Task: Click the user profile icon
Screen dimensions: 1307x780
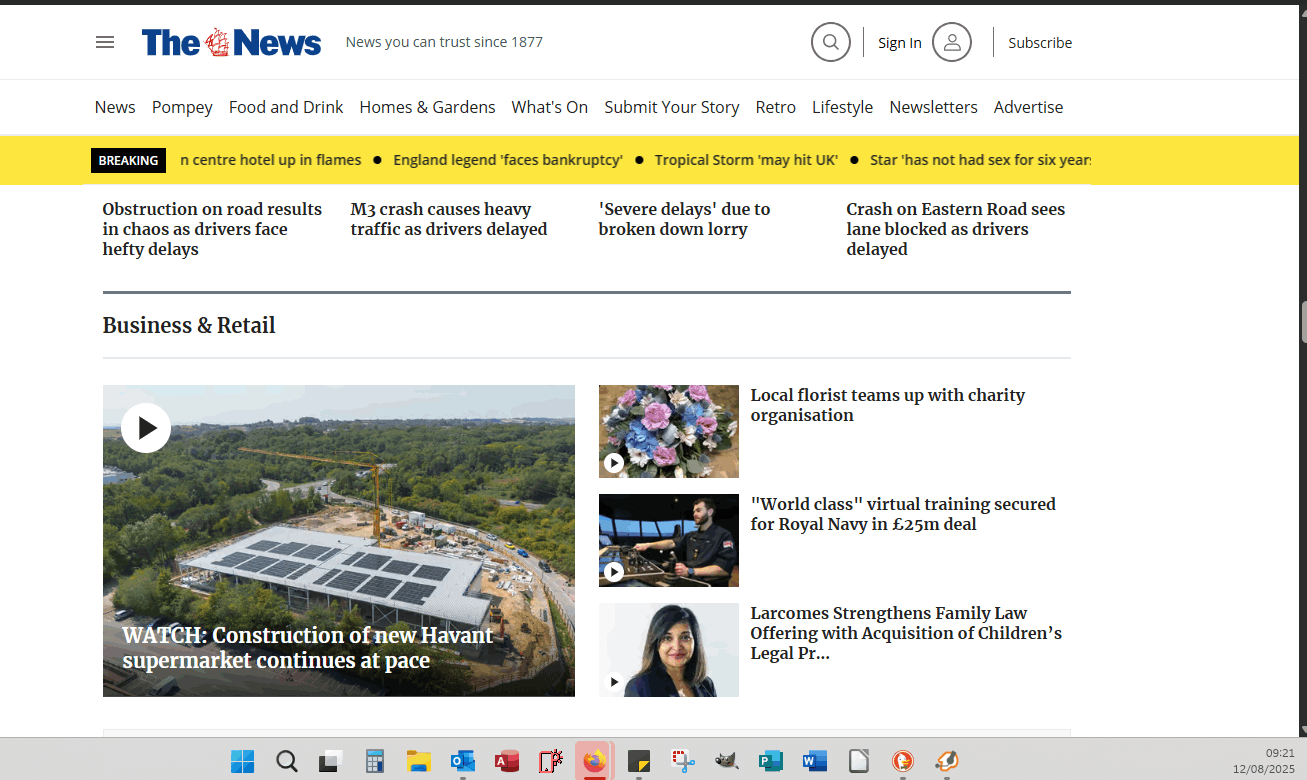Action: (x=951, y=42)
